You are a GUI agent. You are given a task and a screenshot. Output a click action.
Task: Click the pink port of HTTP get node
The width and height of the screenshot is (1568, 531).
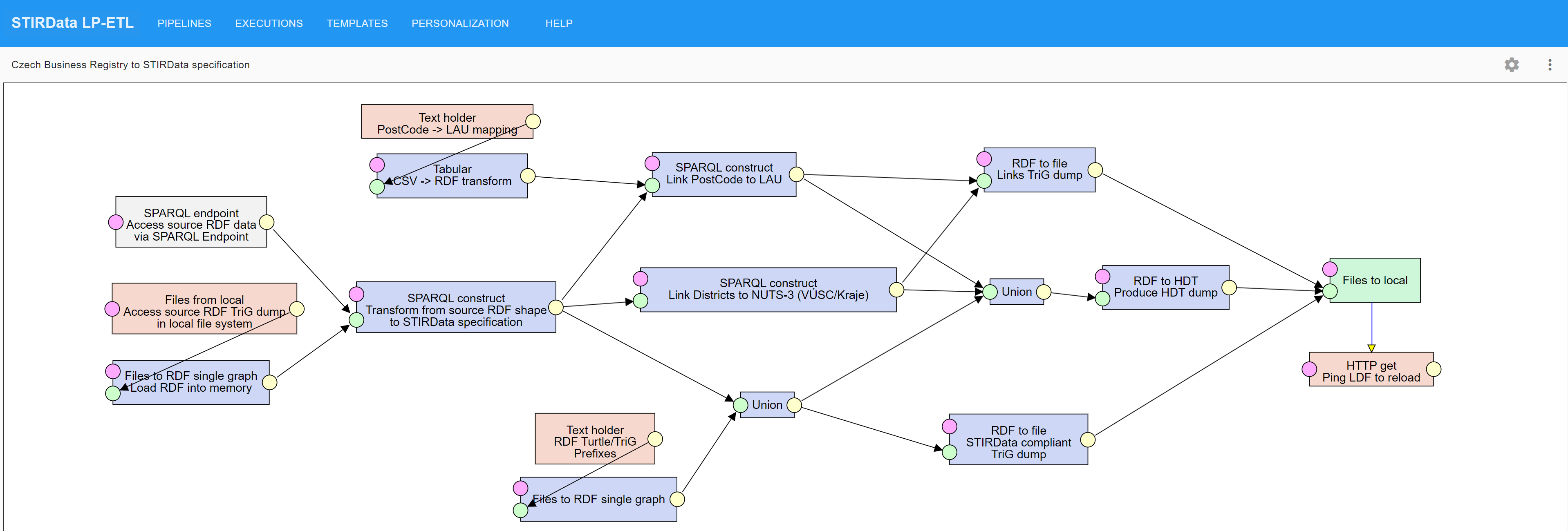[1309, 369]
